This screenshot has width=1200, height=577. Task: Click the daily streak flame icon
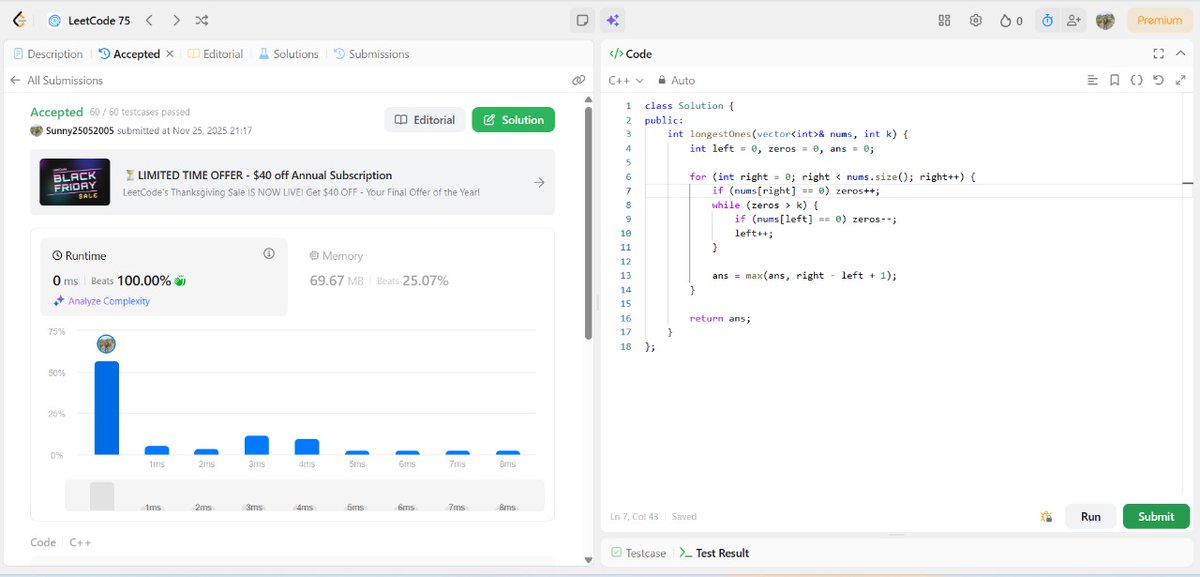[1005, 20]
